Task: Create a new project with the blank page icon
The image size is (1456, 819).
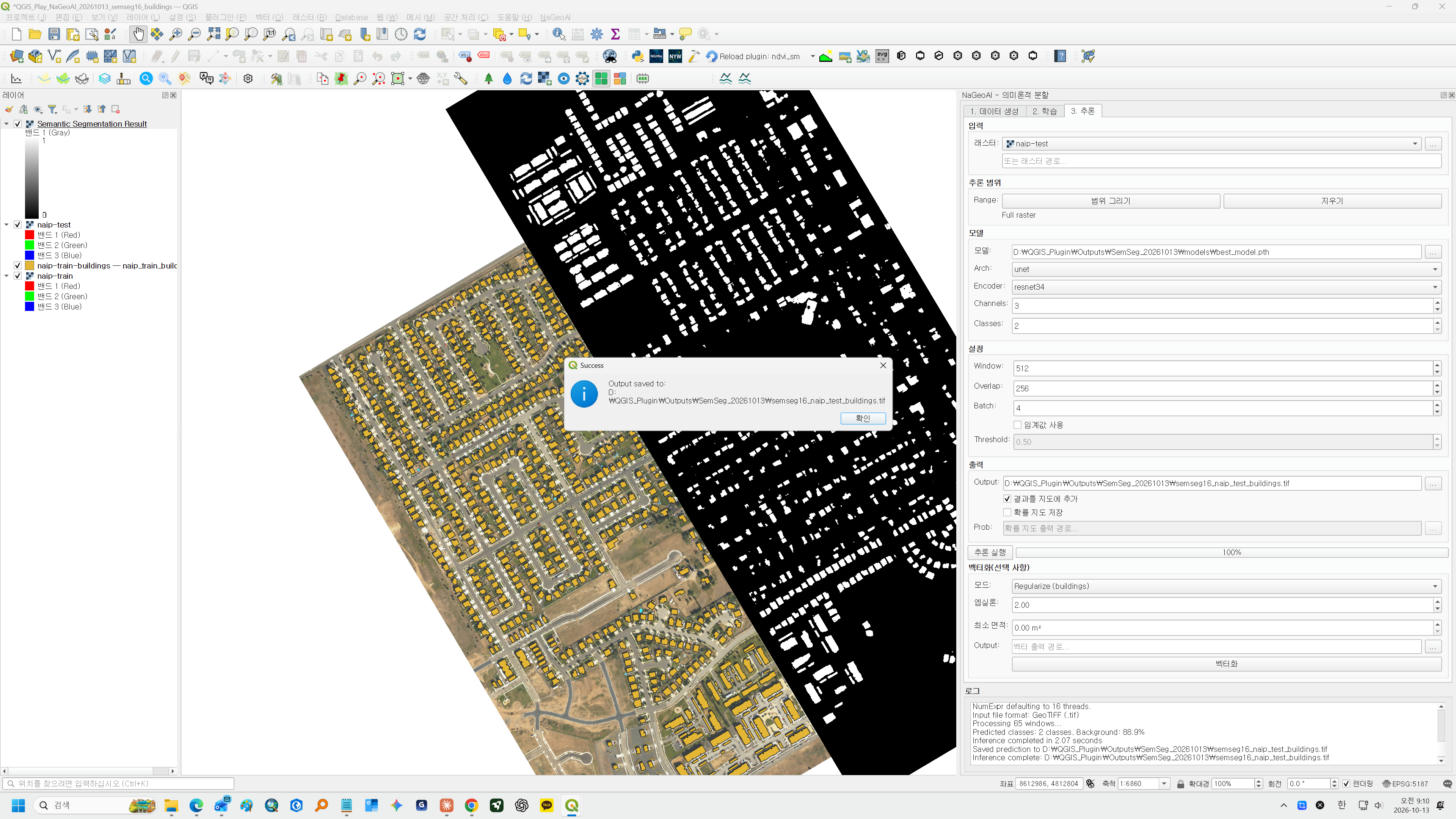Action: click(x=16, y=34)
